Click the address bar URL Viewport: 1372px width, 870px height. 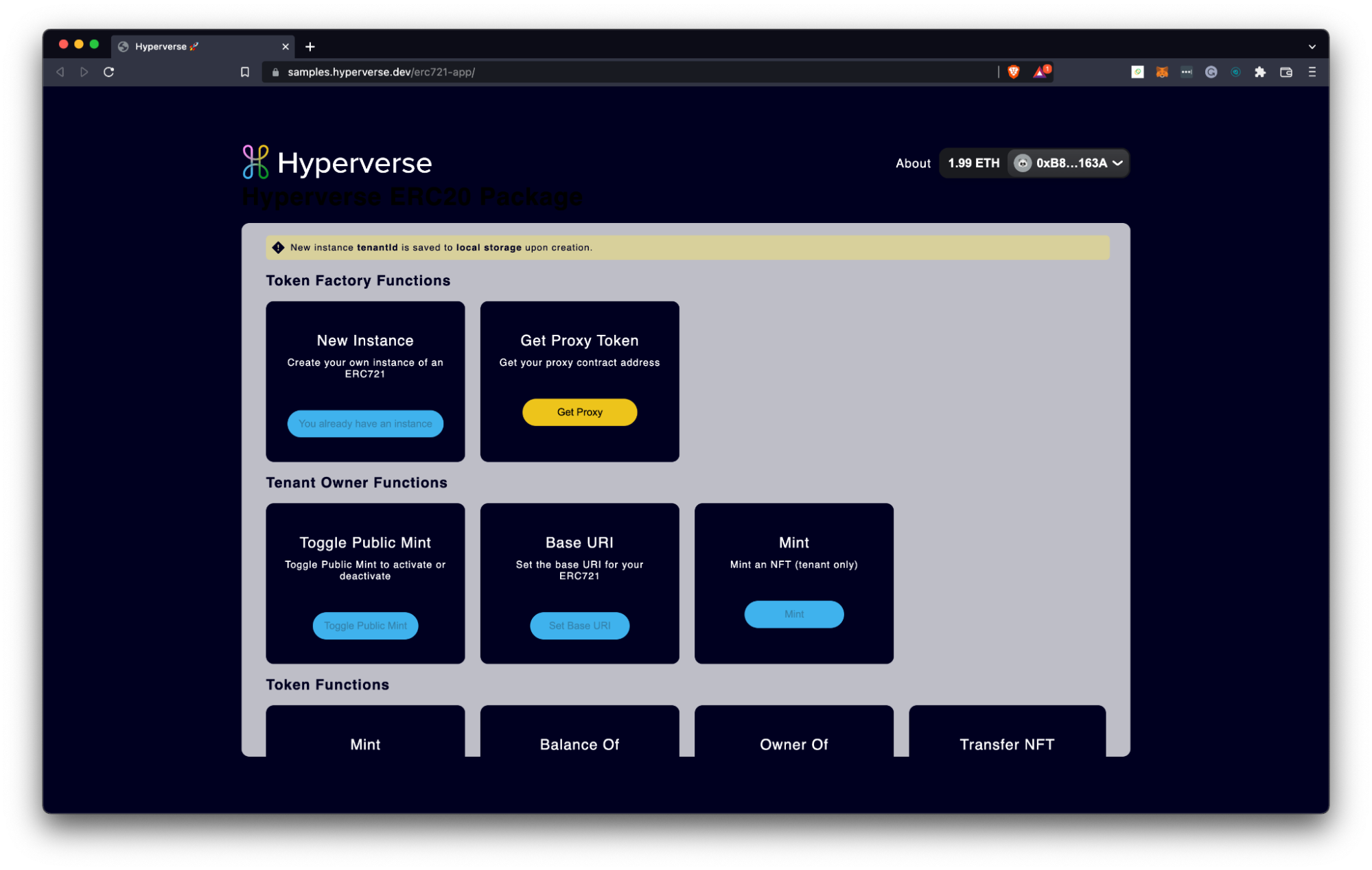pos(381,72)
